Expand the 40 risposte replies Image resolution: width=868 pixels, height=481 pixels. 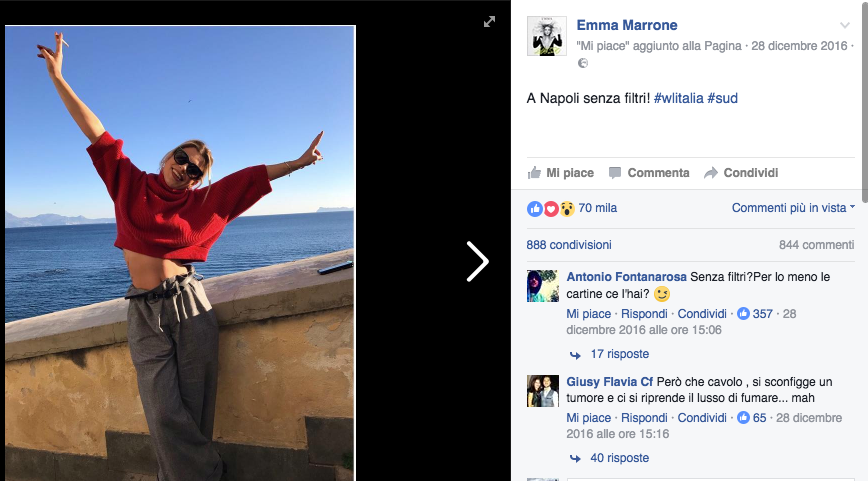[619, 458]
